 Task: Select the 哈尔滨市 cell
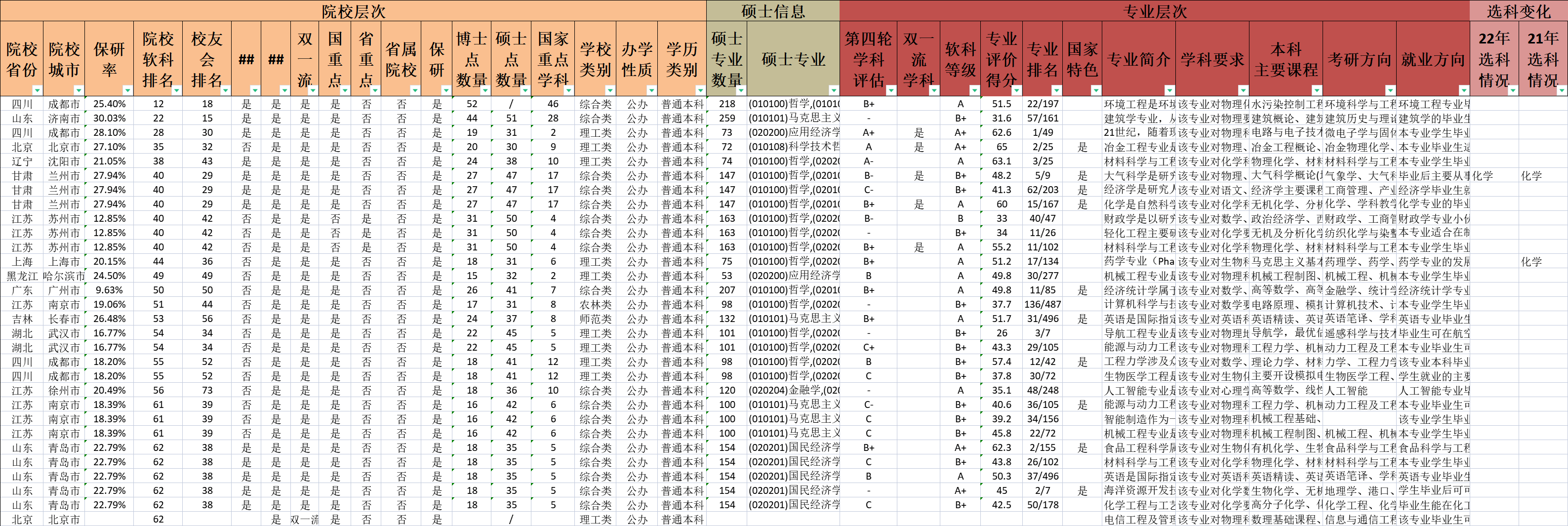pyautogui.click(x=64, y=276)
